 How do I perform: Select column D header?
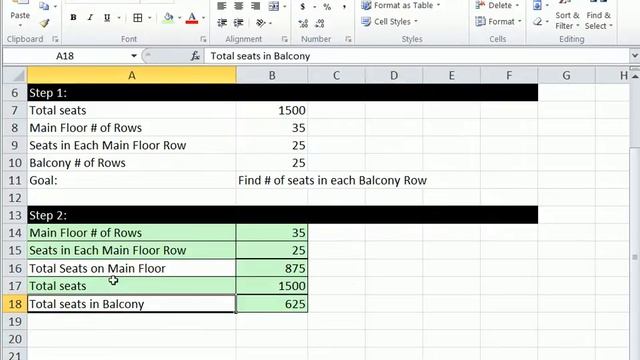pyautogui.click(x=394, y=76)
